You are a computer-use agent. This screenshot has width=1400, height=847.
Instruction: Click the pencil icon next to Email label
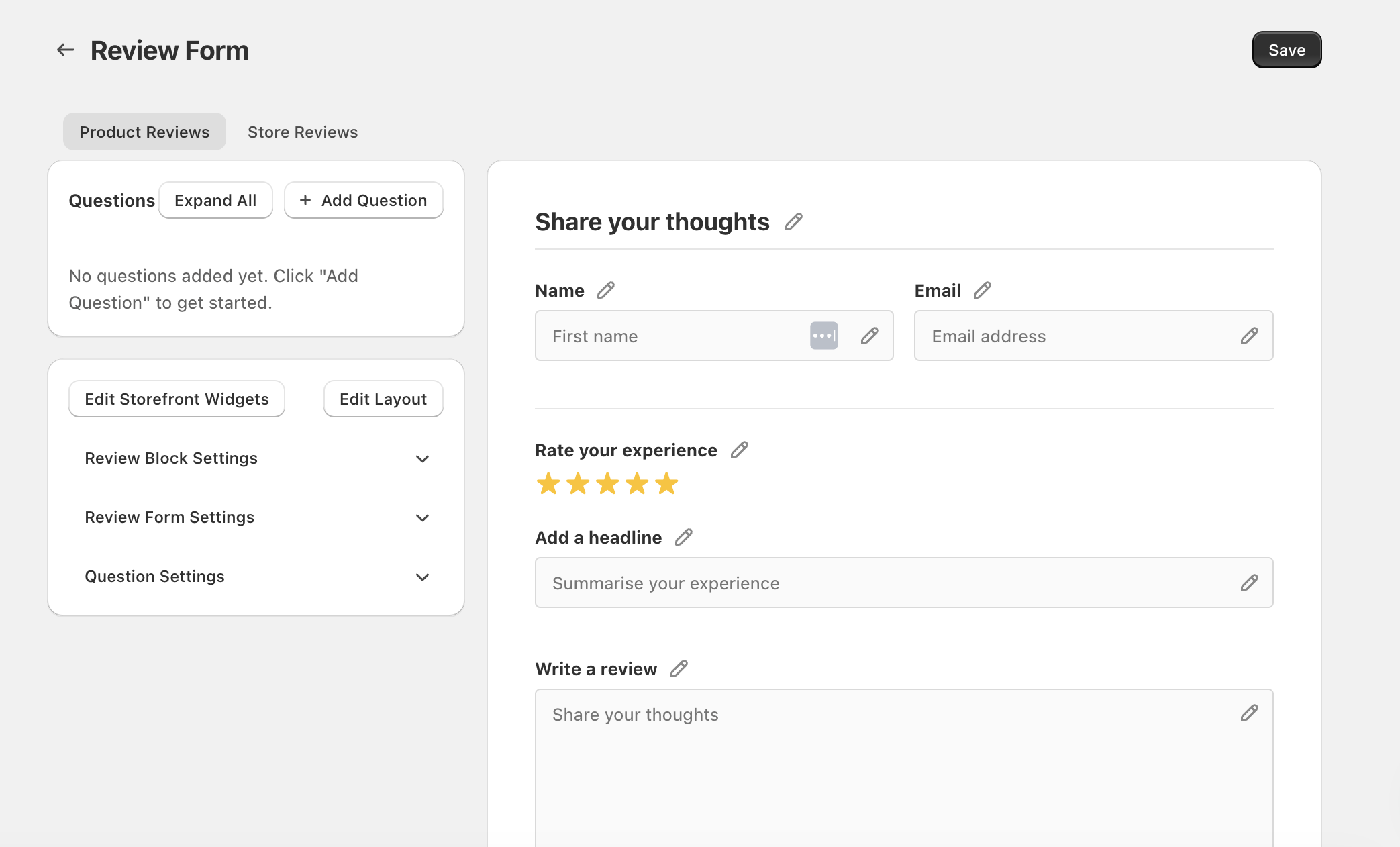(983, 290)
